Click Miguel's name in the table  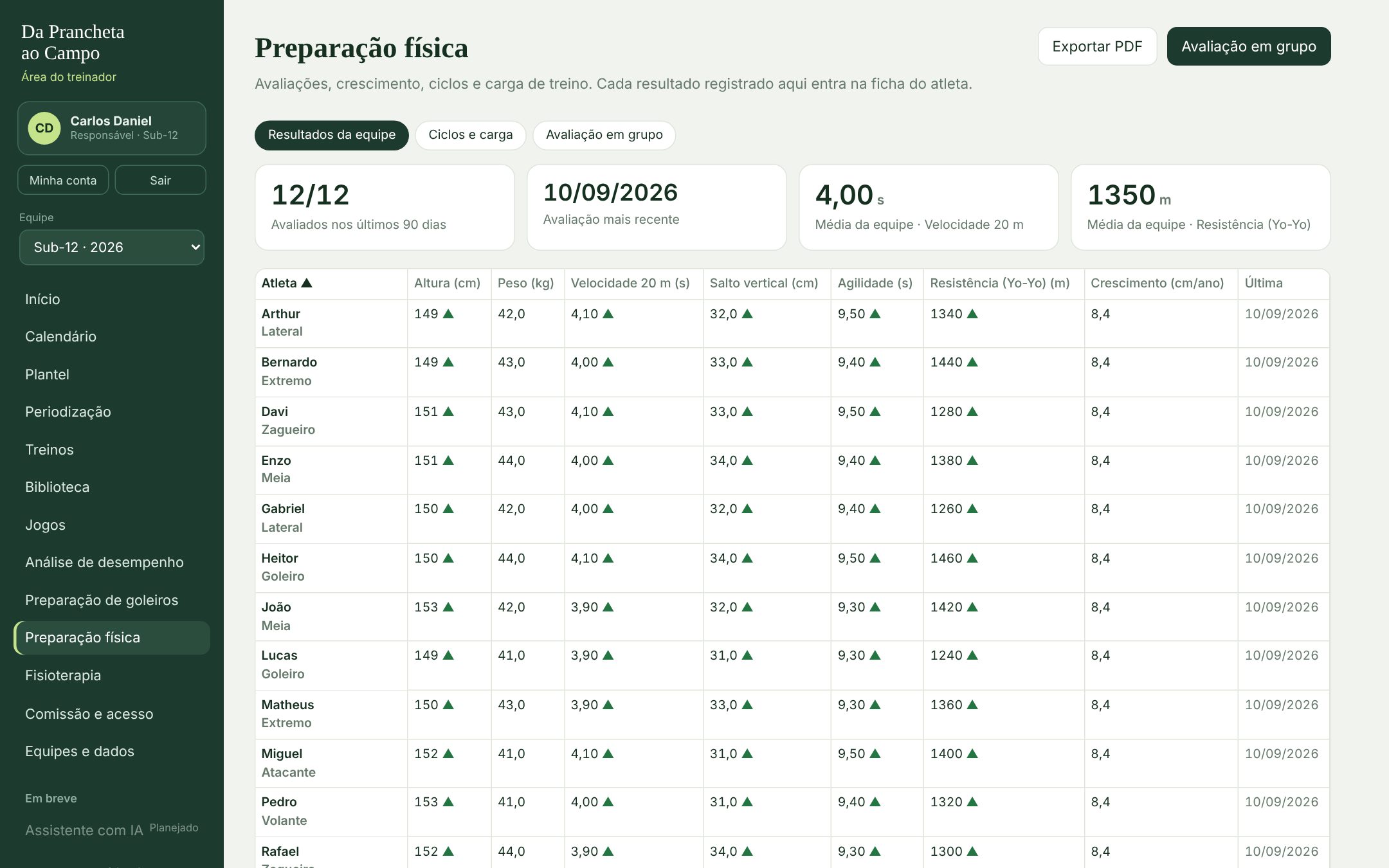coord(282,754)
